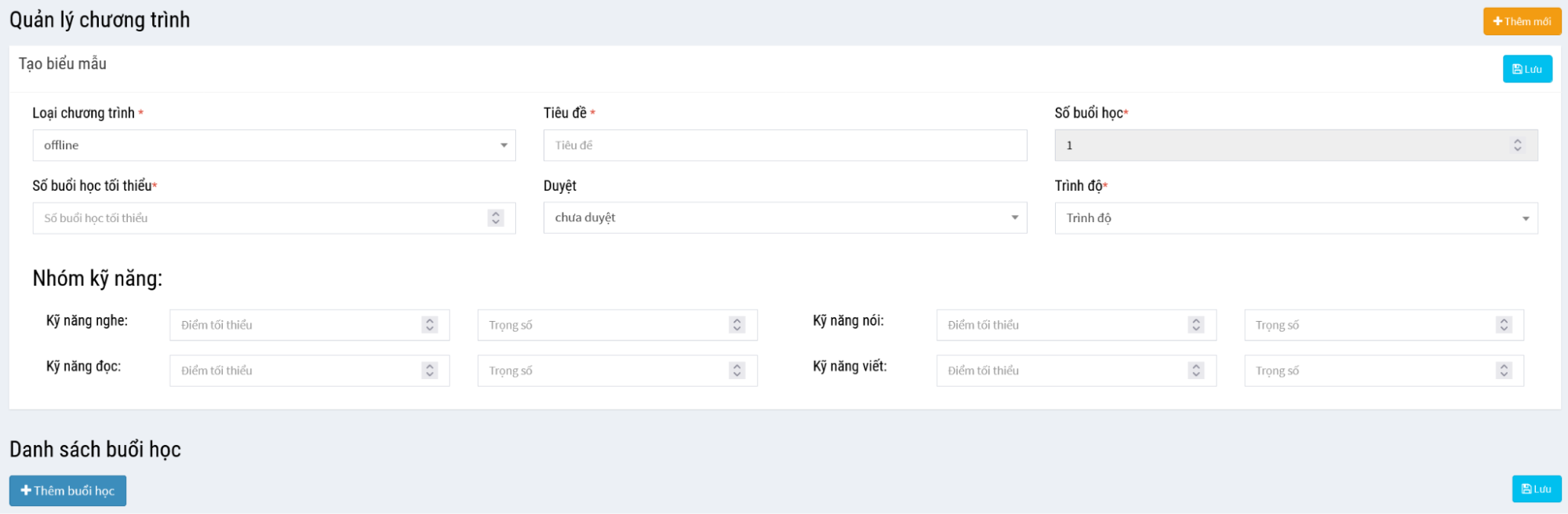The height and width of the screenshot is (514, 1568).
Task: Click Kỹ năng viết Trọng số stepper
Action: (1503, 370)
